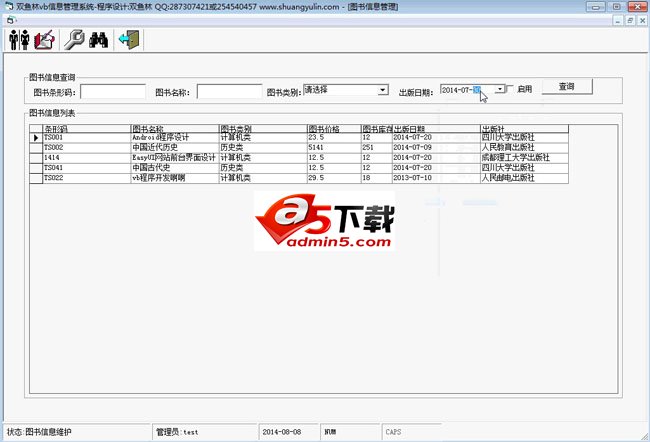The height and width of the screenshot is (442, 650).
Task: Click barcode cell 1414
Action: click(x=87, y=158)
